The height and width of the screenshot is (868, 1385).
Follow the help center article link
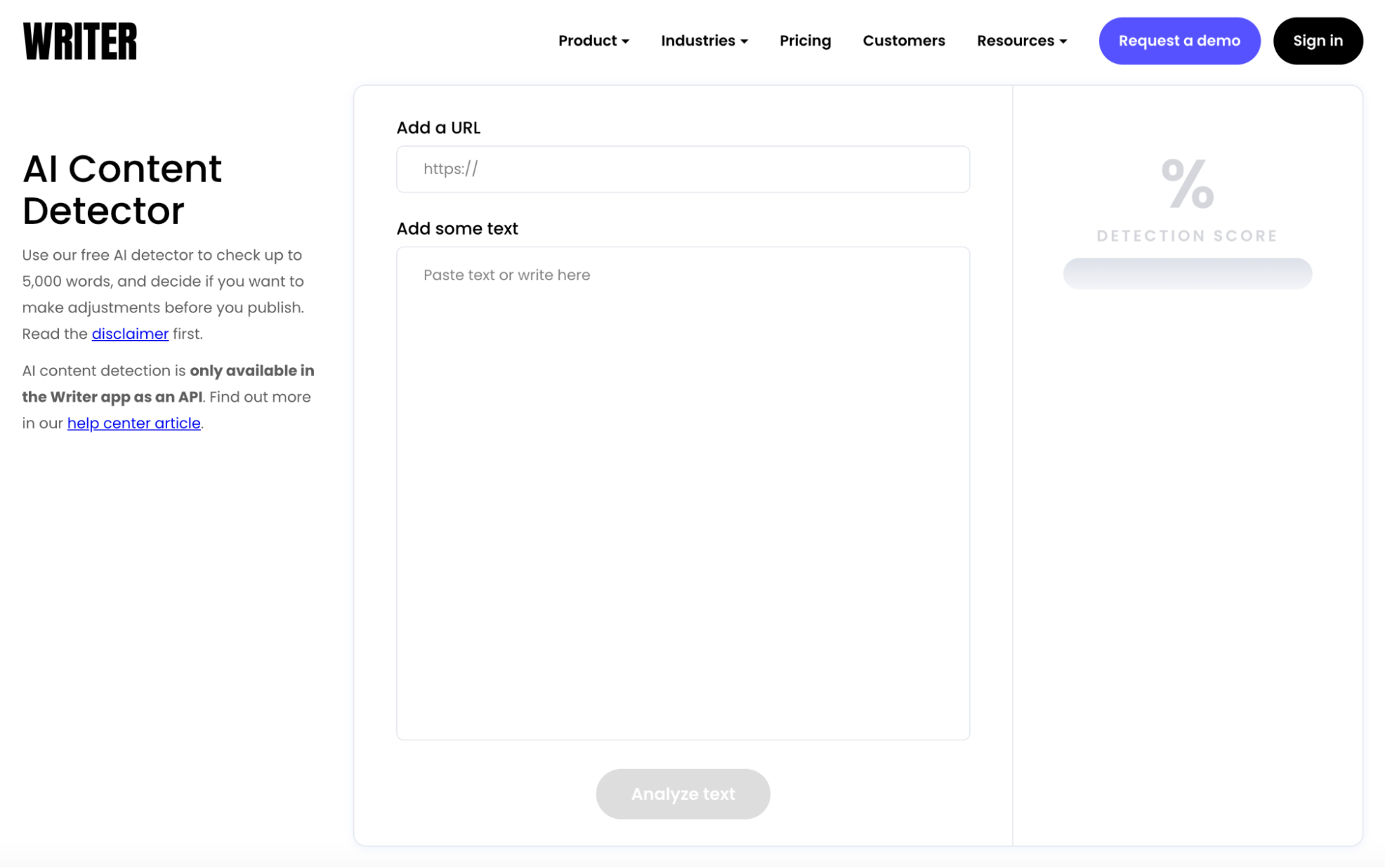tap(134, 423)
